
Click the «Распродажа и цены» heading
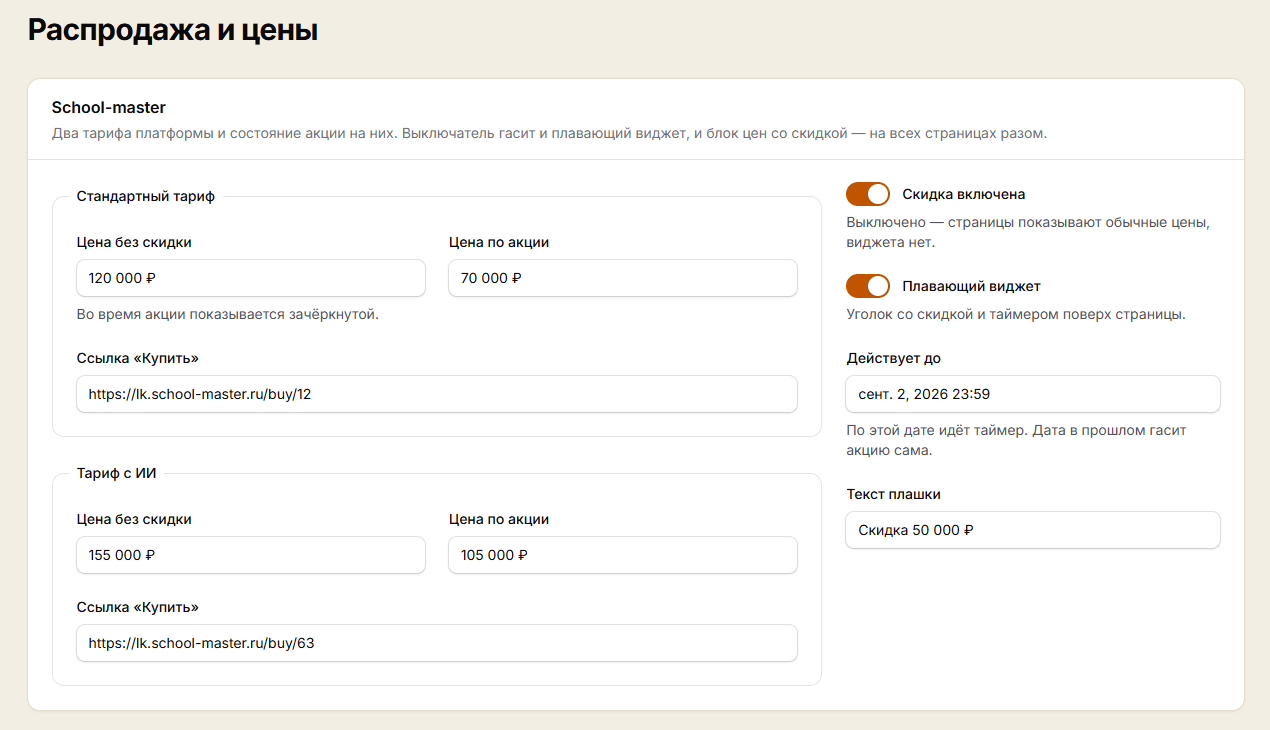173,30
